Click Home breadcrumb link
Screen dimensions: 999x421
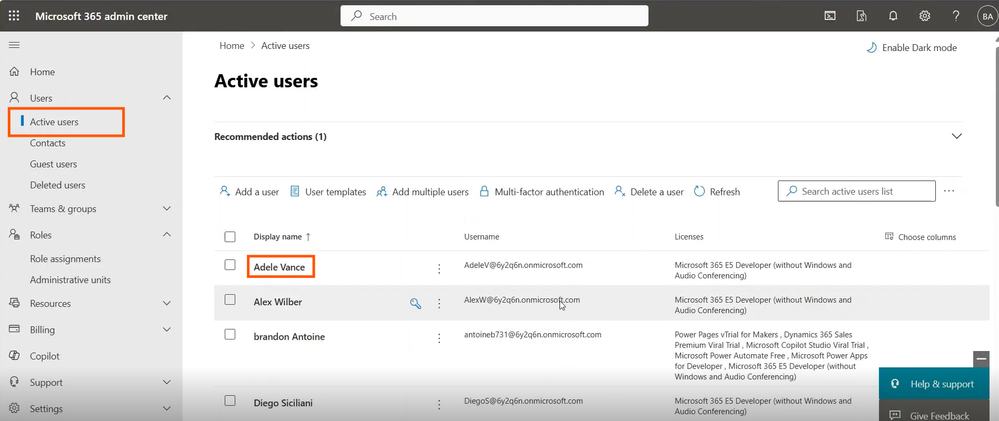click(x=232, y=46)
